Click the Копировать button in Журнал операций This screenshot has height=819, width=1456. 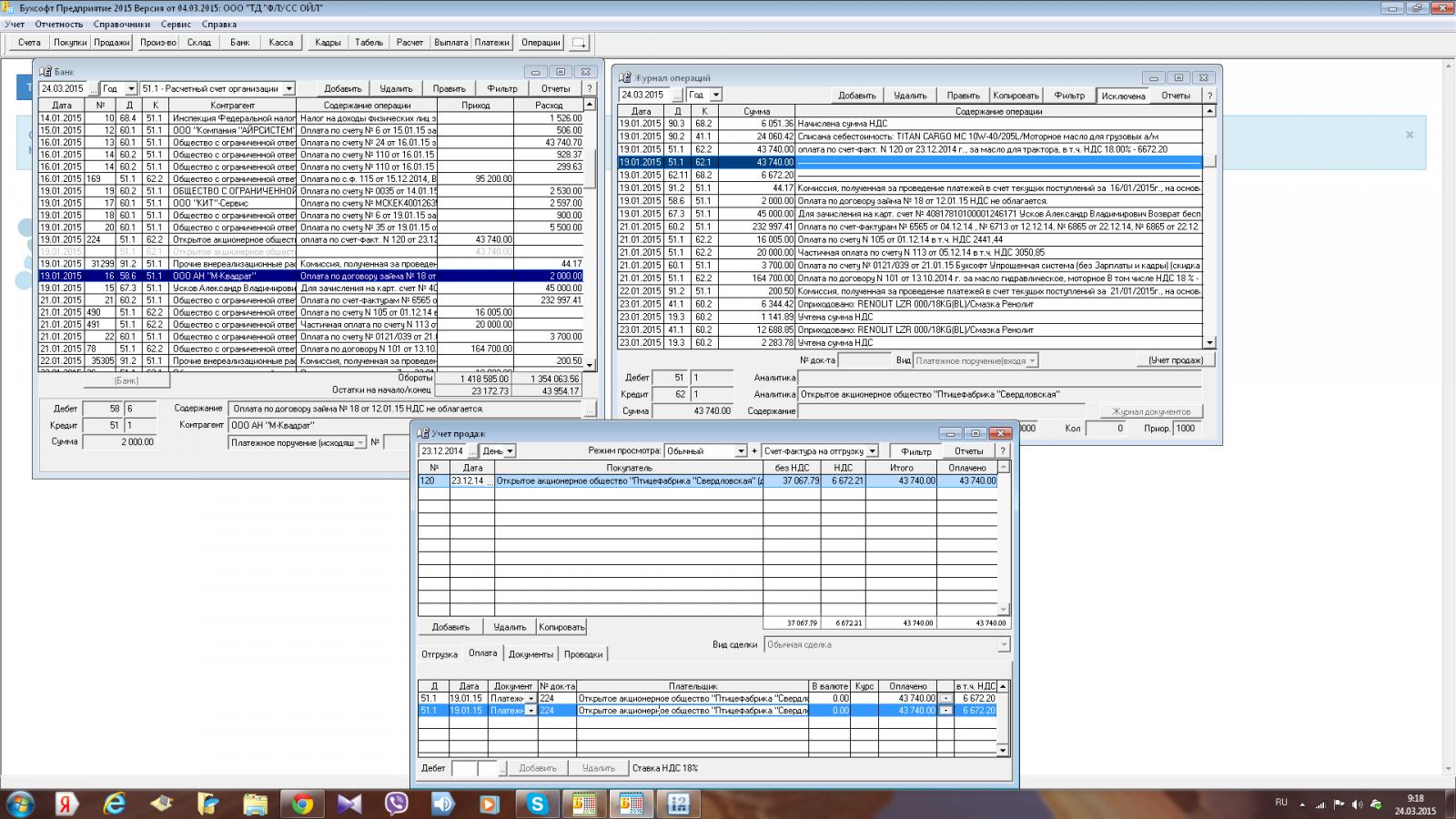click(x=1016, y=96)
